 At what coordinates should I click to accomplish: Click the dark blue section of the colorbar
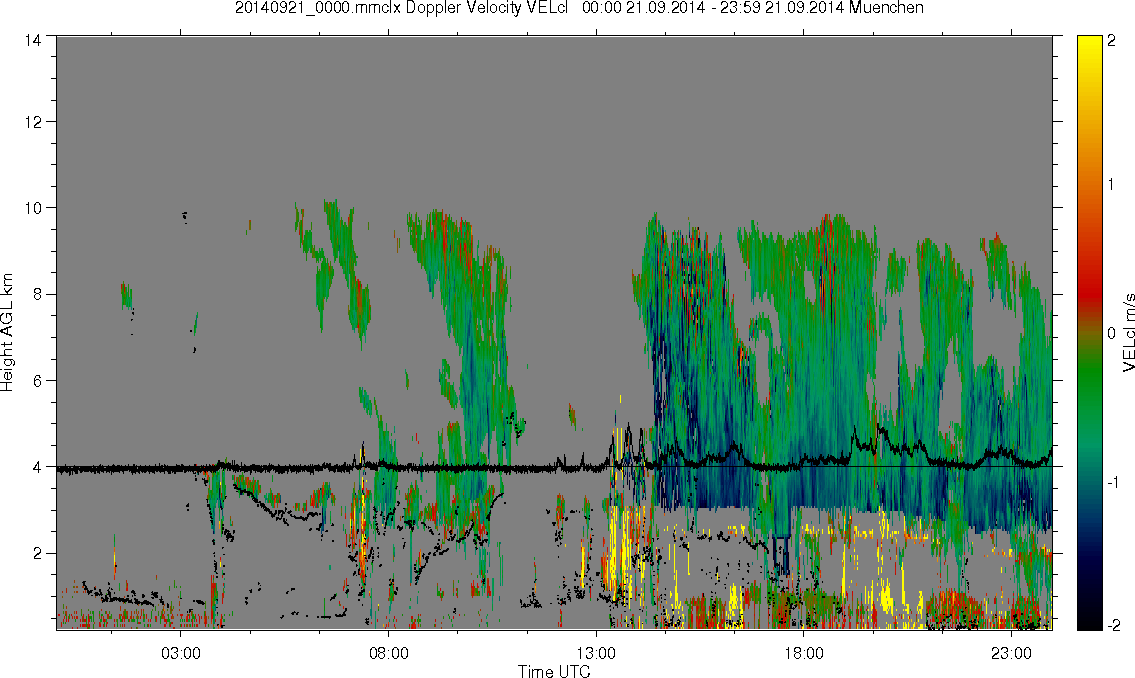(1089, 557)
